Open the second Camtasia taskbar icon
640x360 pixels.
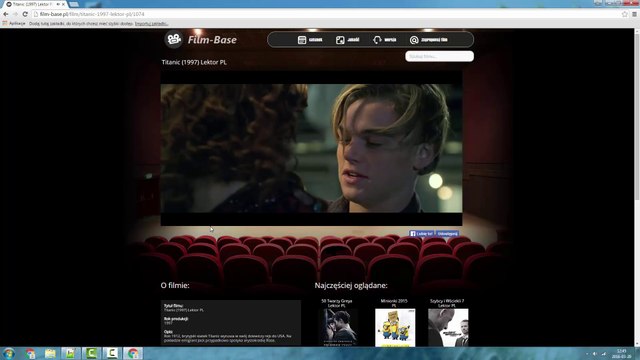111,353
